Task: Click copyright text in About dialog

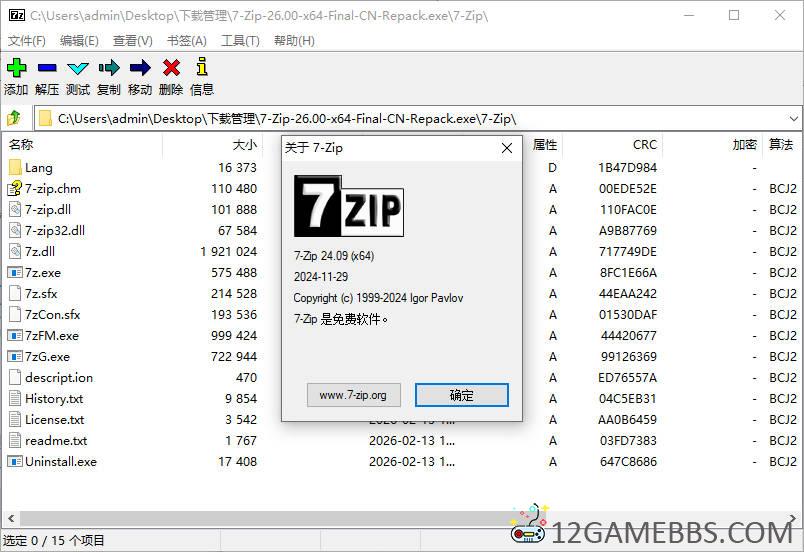Action: tap(378, 298)
